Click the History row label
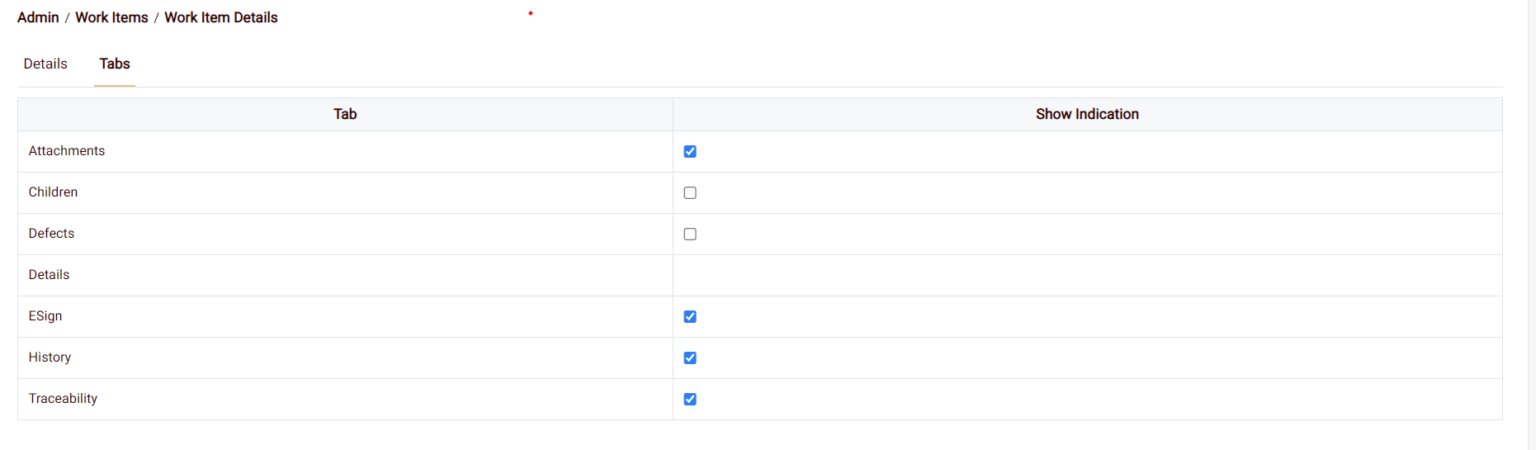The width and height of the screenshot is (1536, 450). point(50,357)
